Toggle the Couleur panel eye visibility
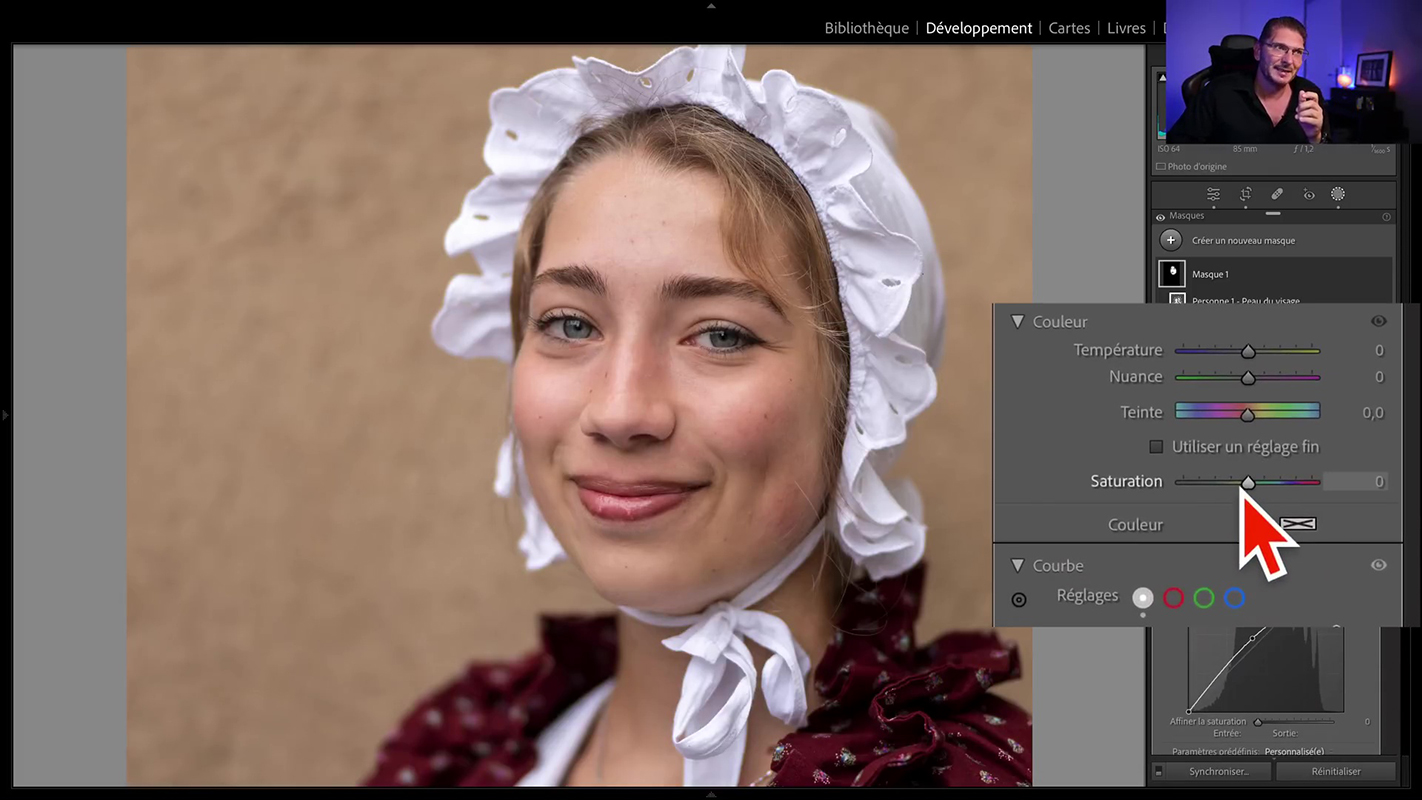This screenshot has width=1422, height=800. (1378, 321)
